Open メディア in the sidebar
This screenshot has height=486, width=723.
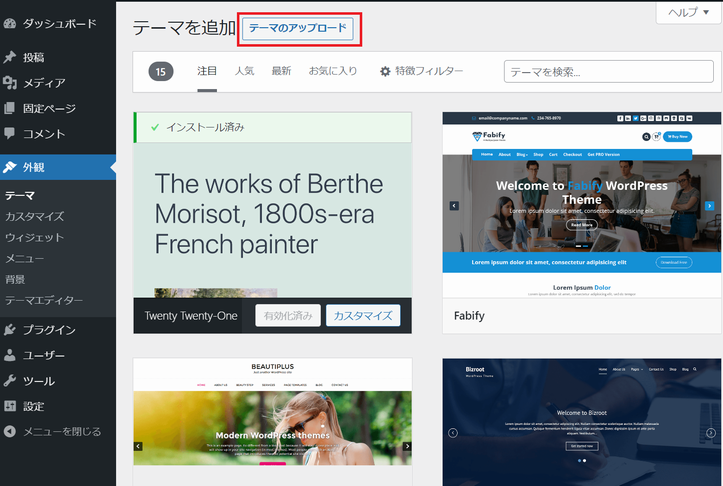click(x=58, y=83)
